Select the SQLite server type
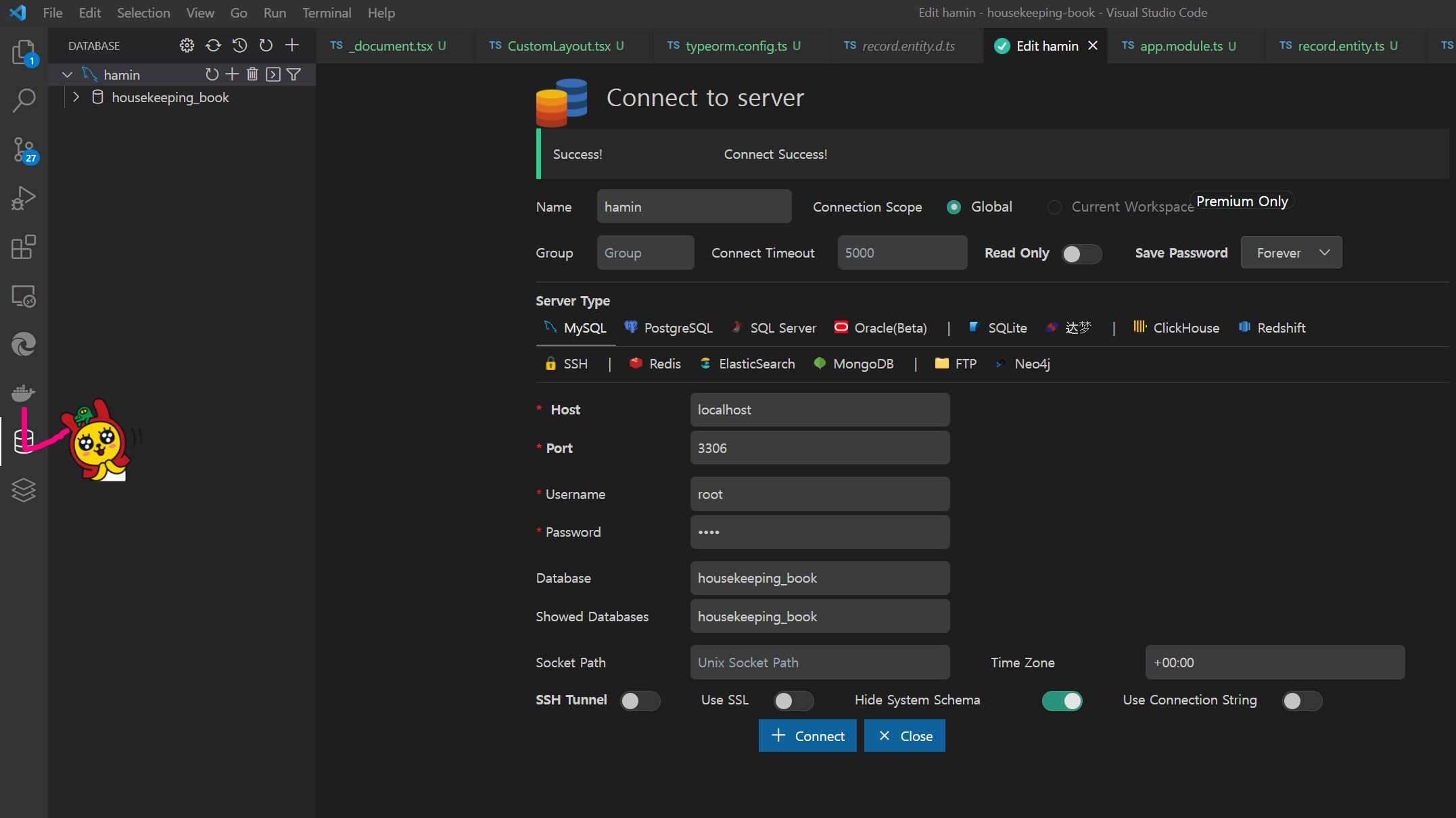The width and height of the screenshot is (1456, 818). [x=997, y=328]
